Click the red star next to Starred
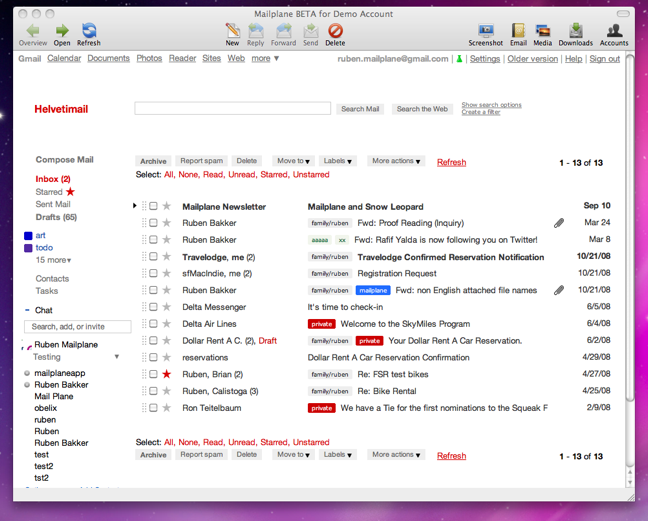Viewport: 648px width, 521px height. pyautogui.click(x=70, y=191)
